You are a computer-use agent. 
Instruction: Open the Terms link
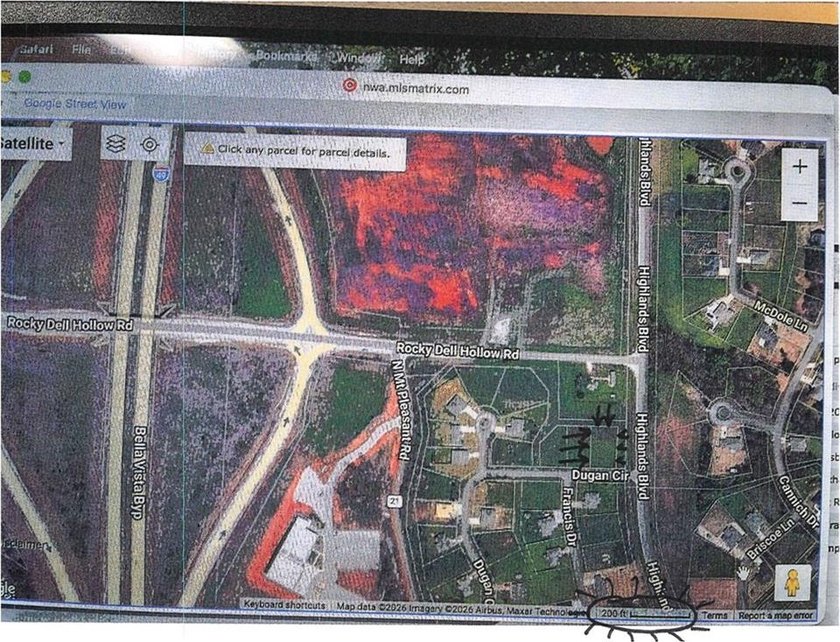[714, 616]
